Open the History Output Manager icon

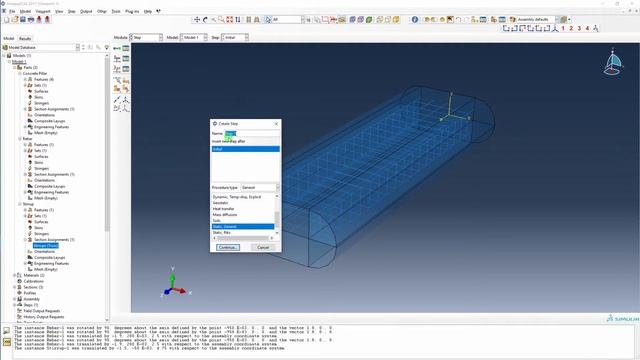(x=126, y=69)
